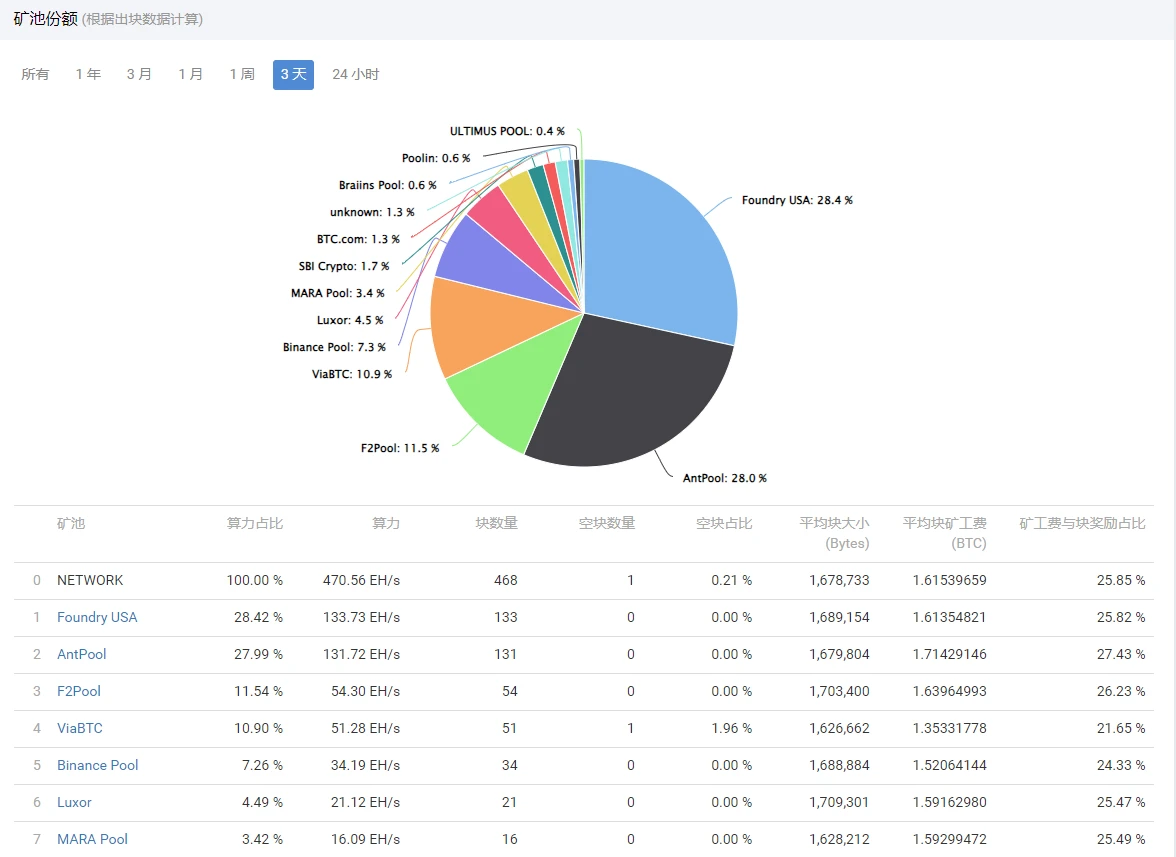Switch to the 所有 (All) time filter
This screenshot has width=1176, height=857.
[35, 74]
